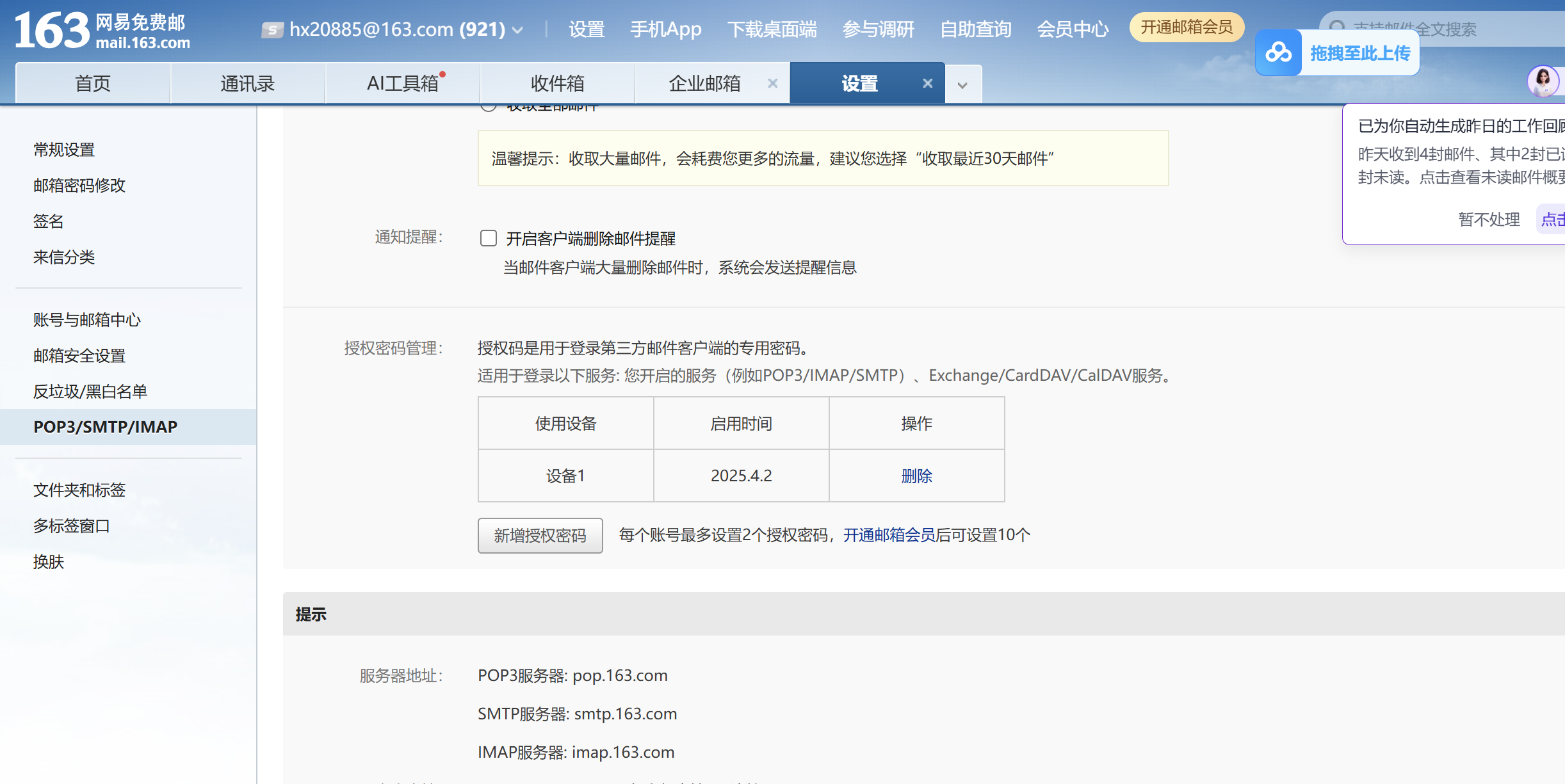Click the 设备1 table cell
The height and width of the screenshot is (784, 1565).
coord(565,476)
